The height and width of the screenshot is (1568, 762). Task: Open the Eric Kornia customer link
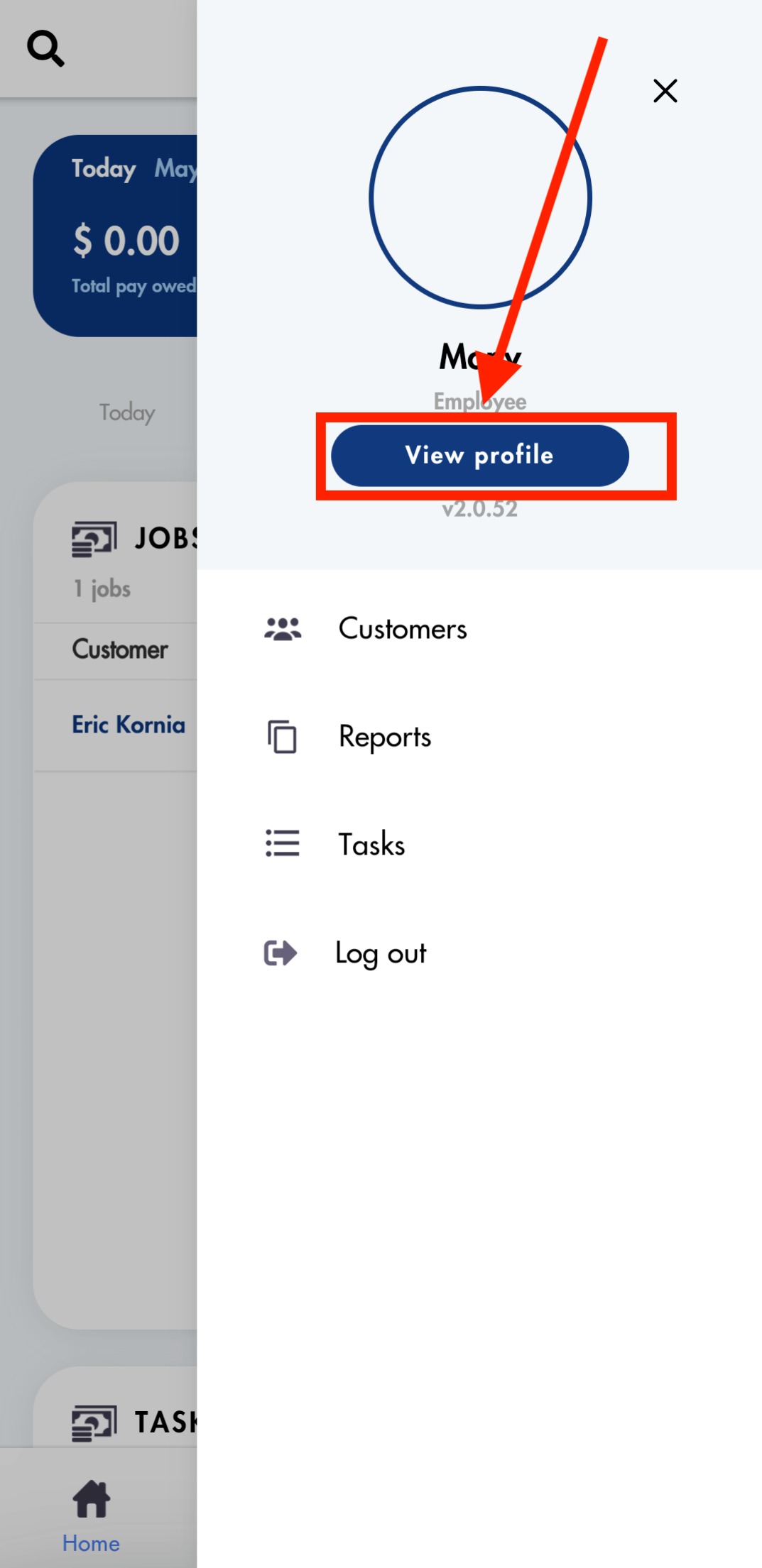click(x=129, y=725)
